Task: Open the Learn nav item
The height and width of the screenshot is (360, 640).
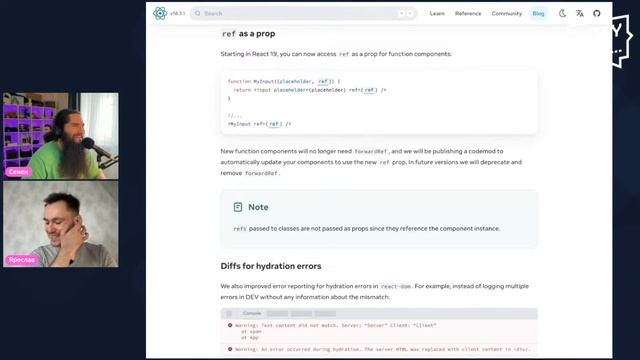Action: pyautogui.click(x=437, y=13)
